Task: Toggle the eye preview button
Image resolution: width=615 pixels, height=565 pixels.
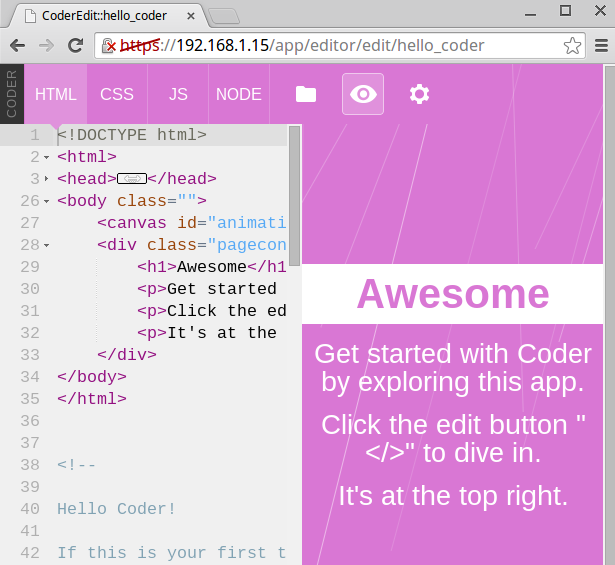Action: 363,94
